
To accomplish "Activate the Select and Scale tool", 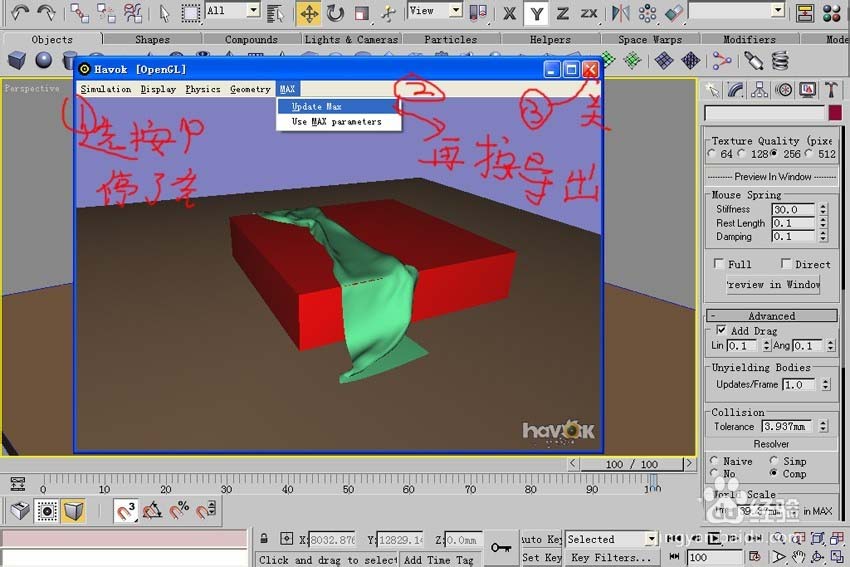I will click(362, 13).
